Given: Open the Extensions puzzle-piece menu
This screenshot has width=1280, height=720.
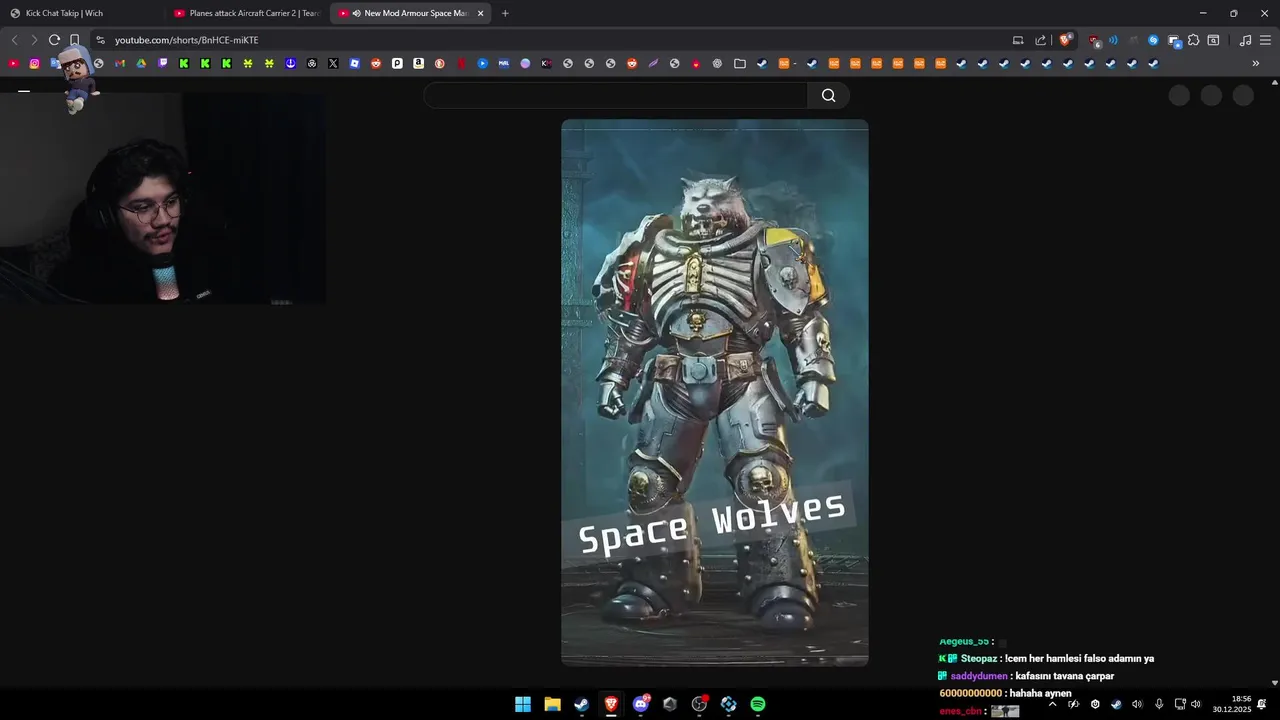Looking at the screenshot, I should coord(1193,40).
